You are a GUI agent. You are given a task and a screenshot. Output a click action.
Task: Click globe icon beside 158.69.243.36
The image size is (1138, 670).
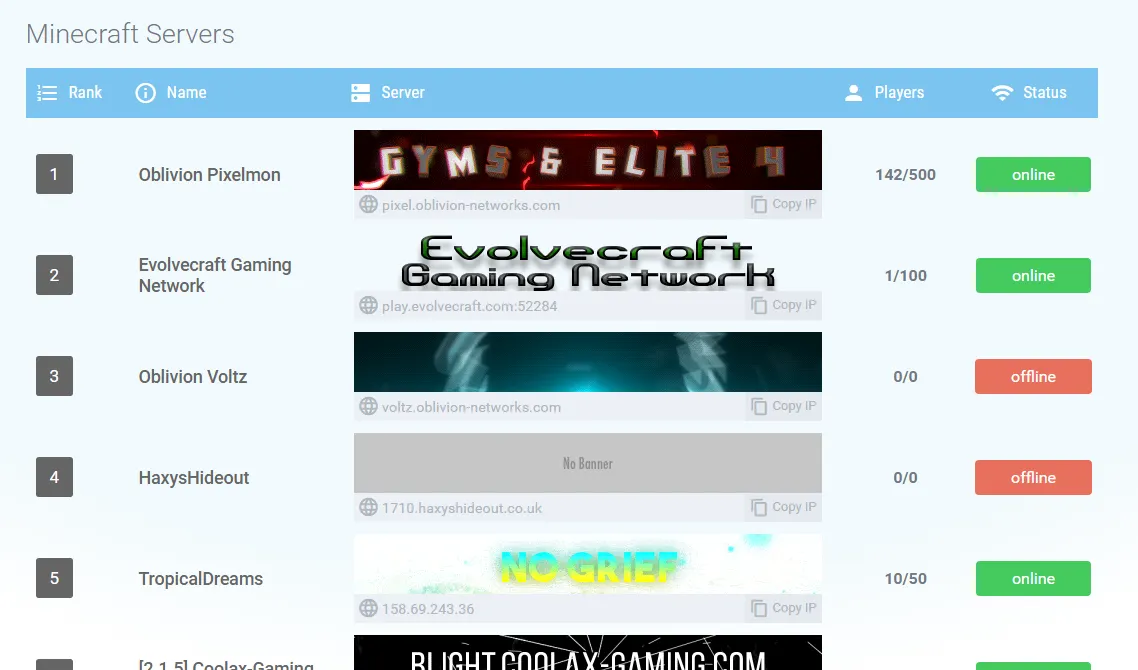tap(369, 608)
